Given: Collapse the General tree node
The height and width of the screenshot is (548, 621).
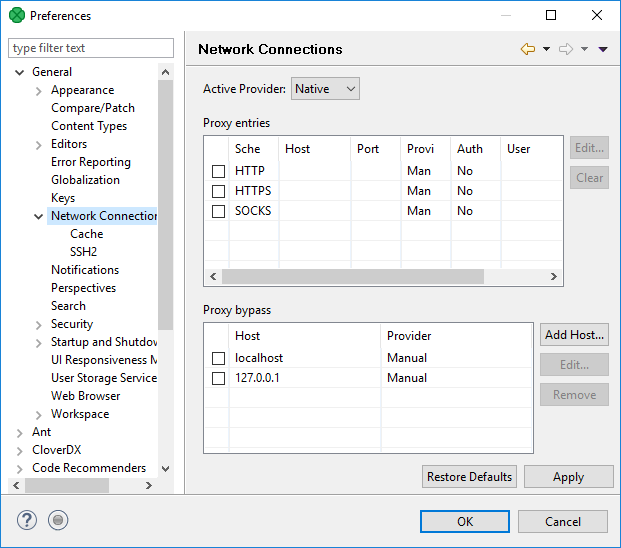Looking at the screenshot, I should point(20,72).
